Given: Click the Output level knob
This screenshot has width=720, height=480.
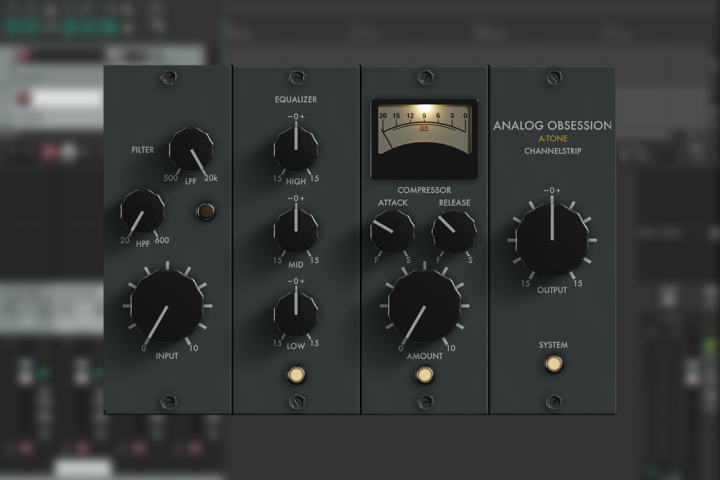Looking at the screenshot, I should (552, 240).
